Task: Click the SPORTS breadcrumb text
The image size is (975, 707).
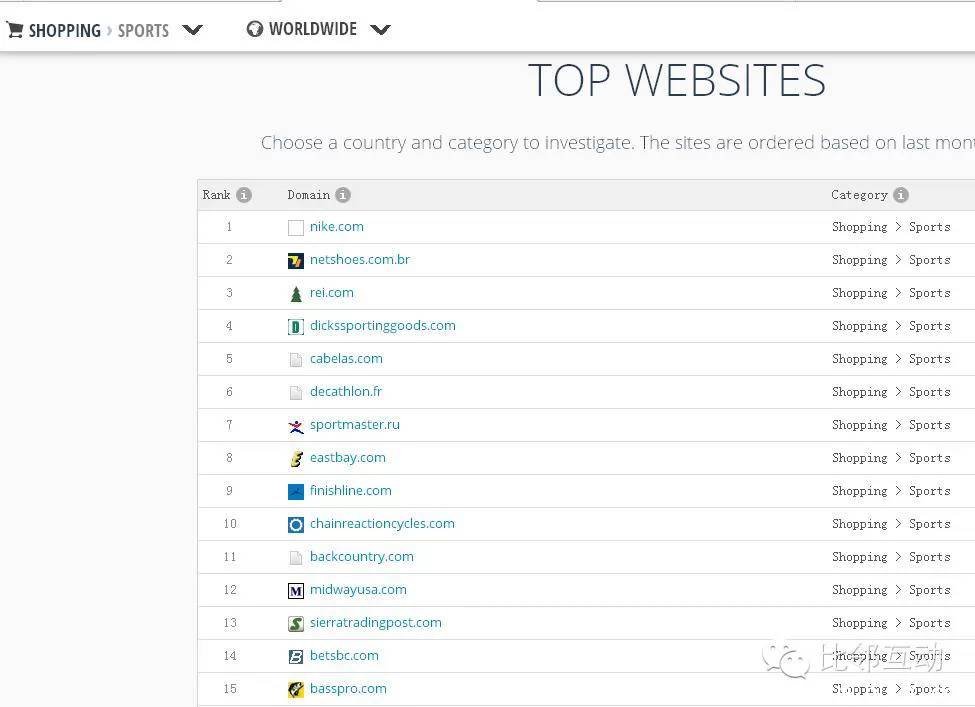Action: point(143,30)
